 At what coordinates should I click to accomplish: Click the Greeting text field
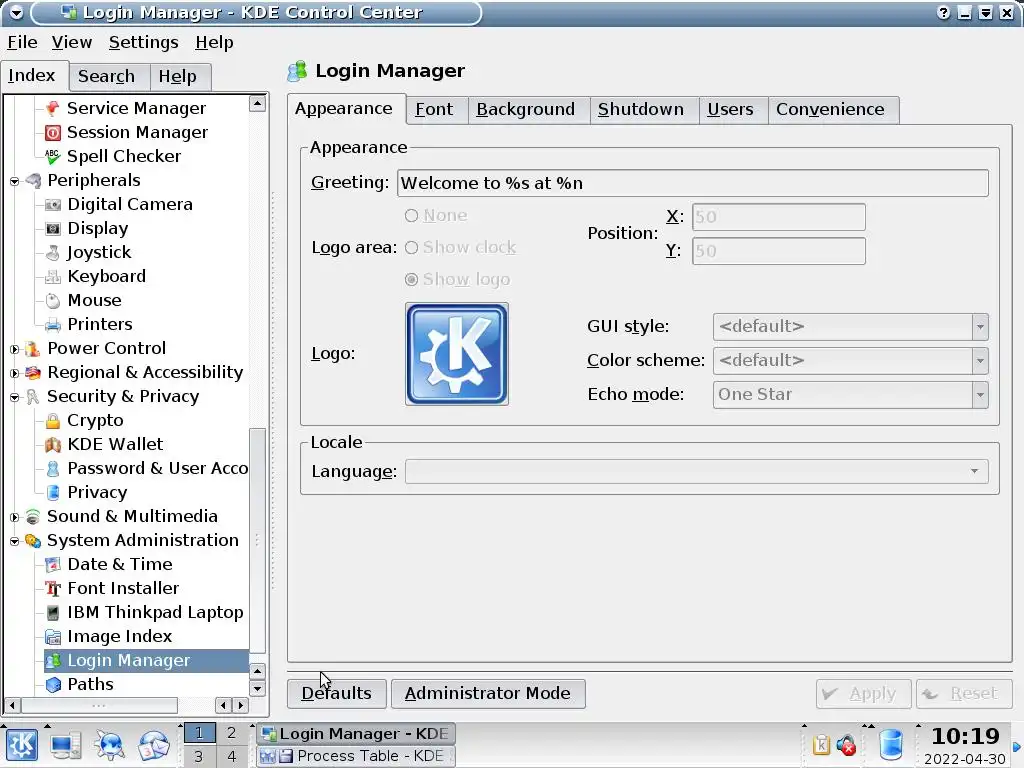pos(693,183)
